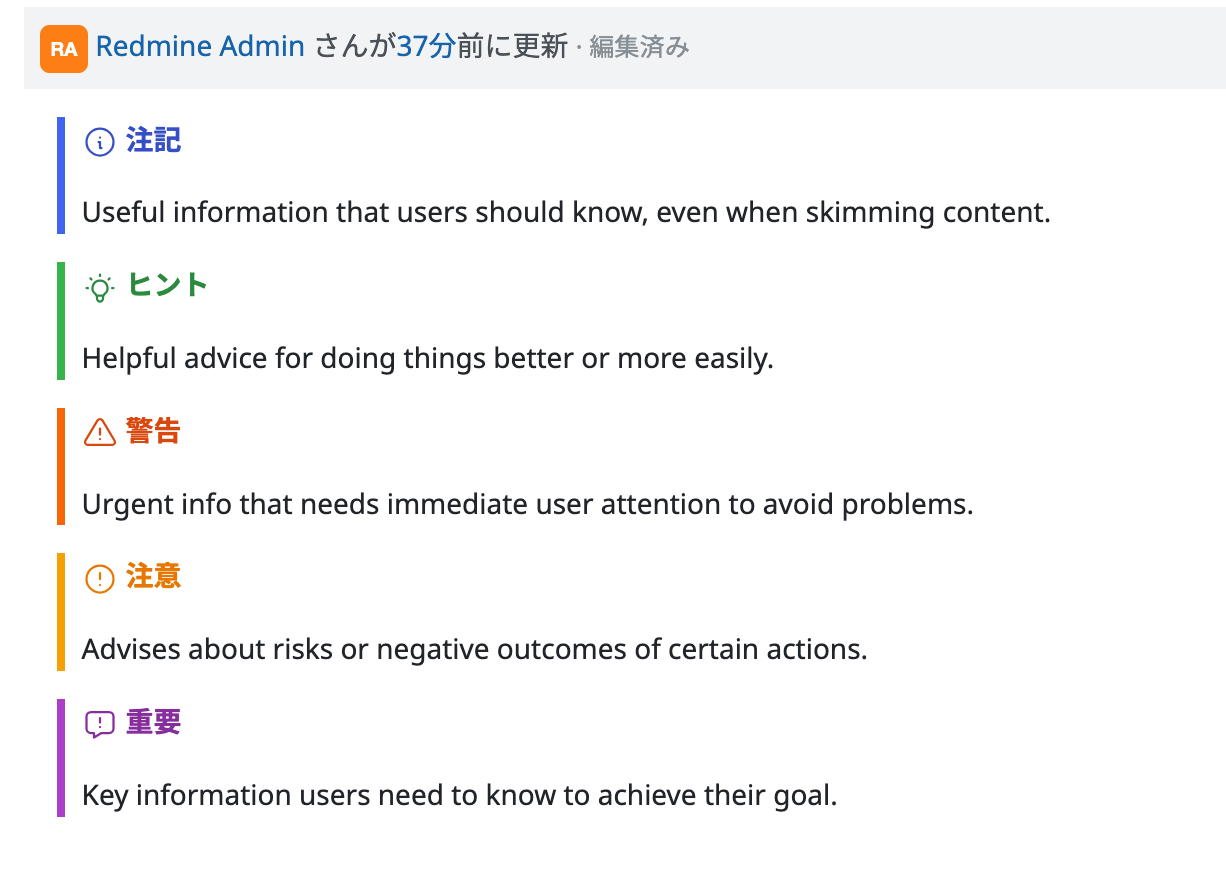Click the green lightbulb hint icon
This screenshot has width=1226, height=888.
pos(100,288)
